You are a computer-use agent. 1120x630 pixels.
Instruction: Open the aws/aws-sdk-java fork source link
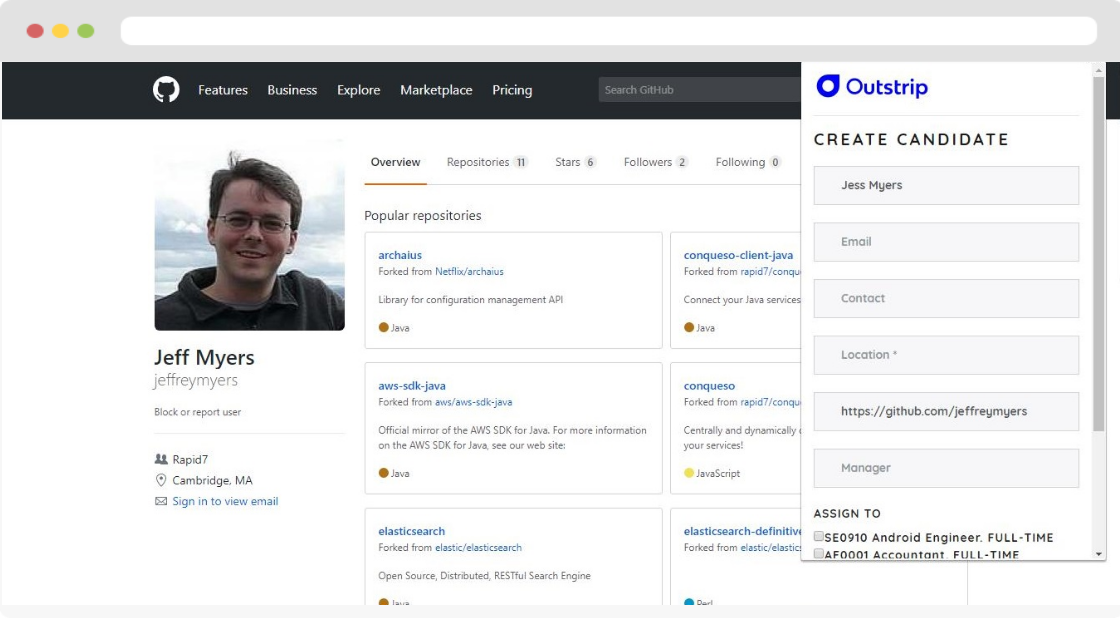(474, 402)
